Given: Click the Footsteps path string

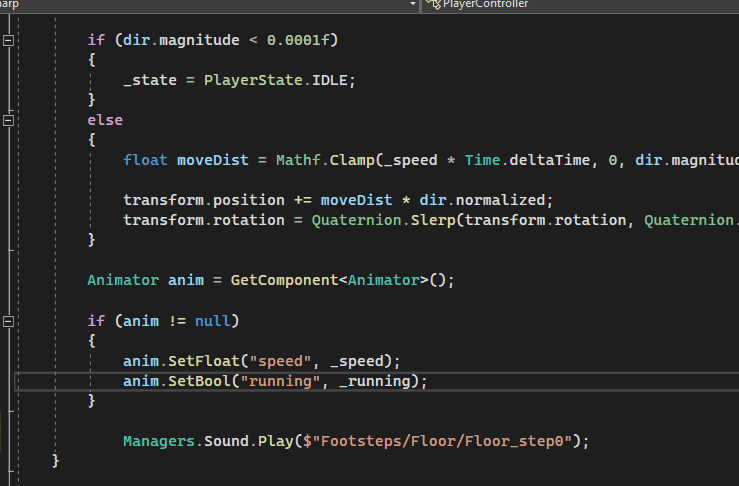Looking at the screenshot, I should point(446,441).
